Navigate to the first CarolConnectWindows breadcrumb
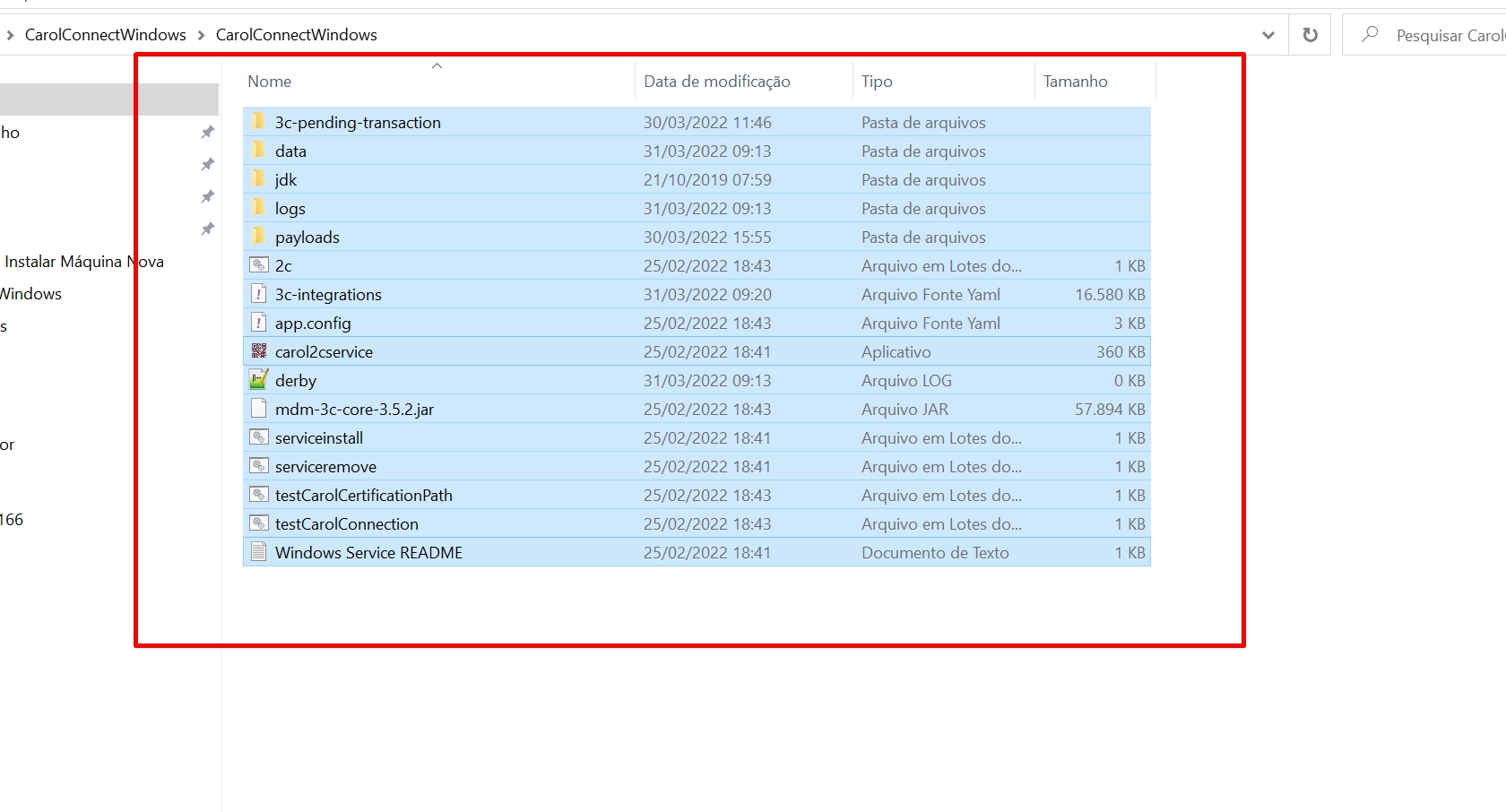 pos(106,35)
